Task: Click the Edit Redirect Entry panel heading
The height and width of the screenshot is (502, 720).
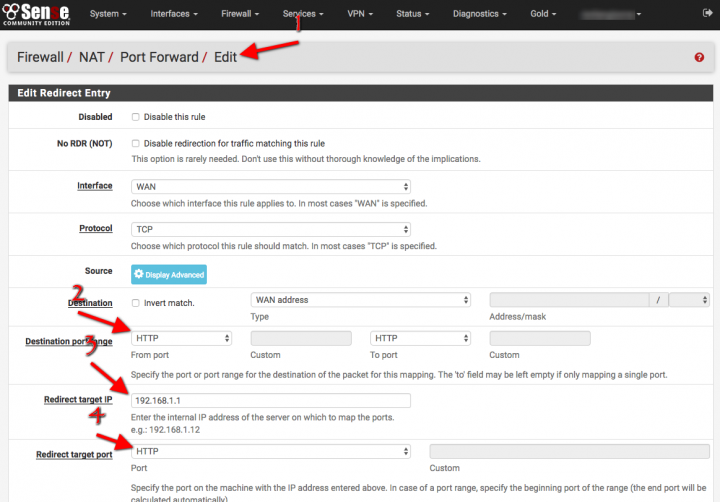Action: click(x=64, y=93)
